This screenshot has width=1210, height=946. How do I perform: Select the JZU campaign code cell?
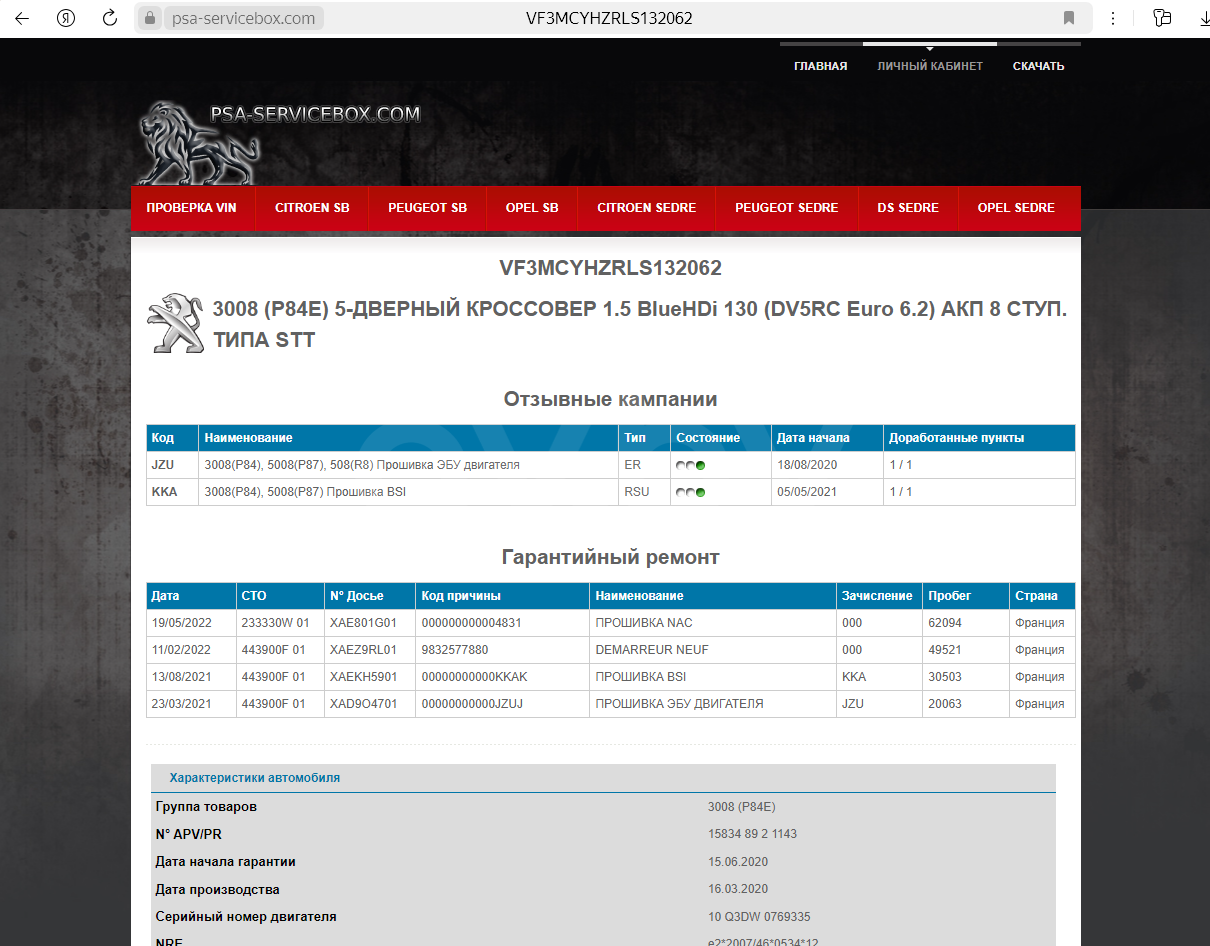click(172, 465)
